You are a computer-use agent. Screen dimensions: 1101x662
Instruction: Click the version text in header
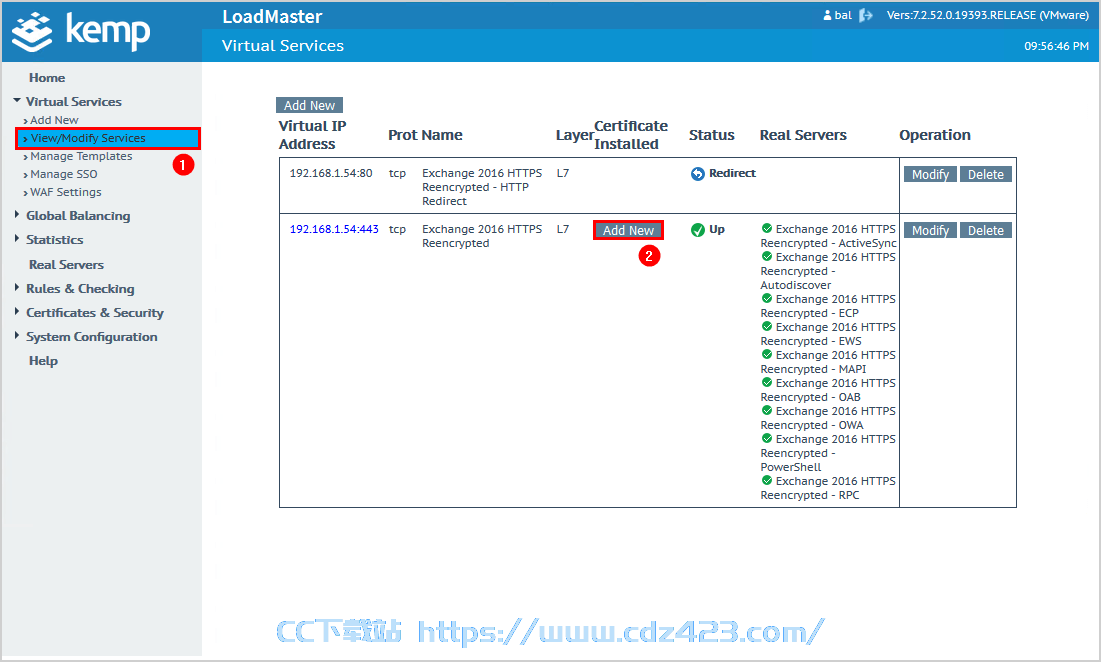point(987,15)
